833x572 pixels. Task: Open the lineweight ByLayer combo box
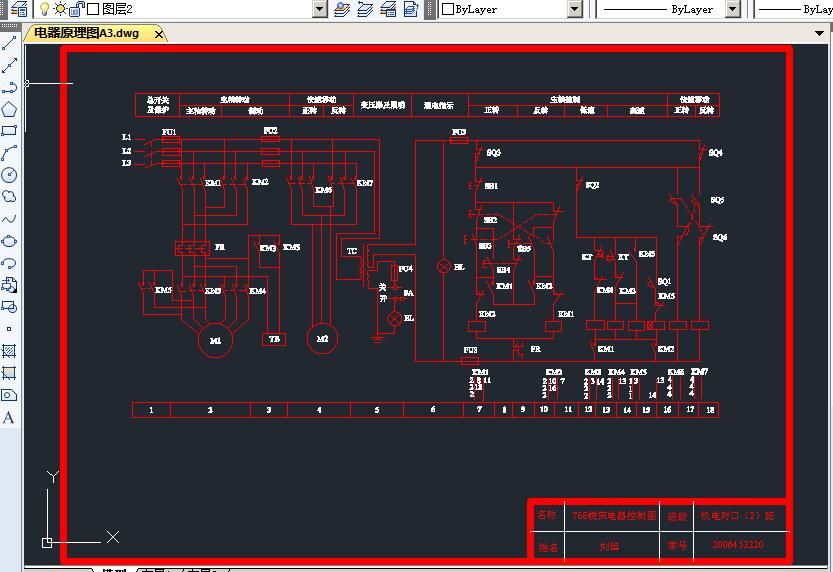794,9
